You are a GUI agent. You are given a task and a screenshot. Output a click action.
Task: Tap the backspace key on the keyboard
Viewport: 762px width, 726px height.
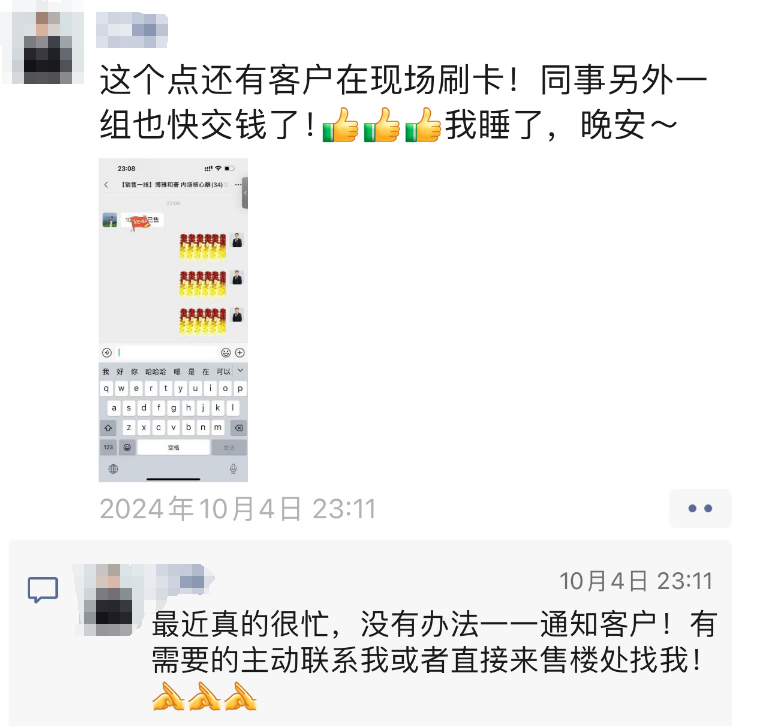(x=239, y=428)
